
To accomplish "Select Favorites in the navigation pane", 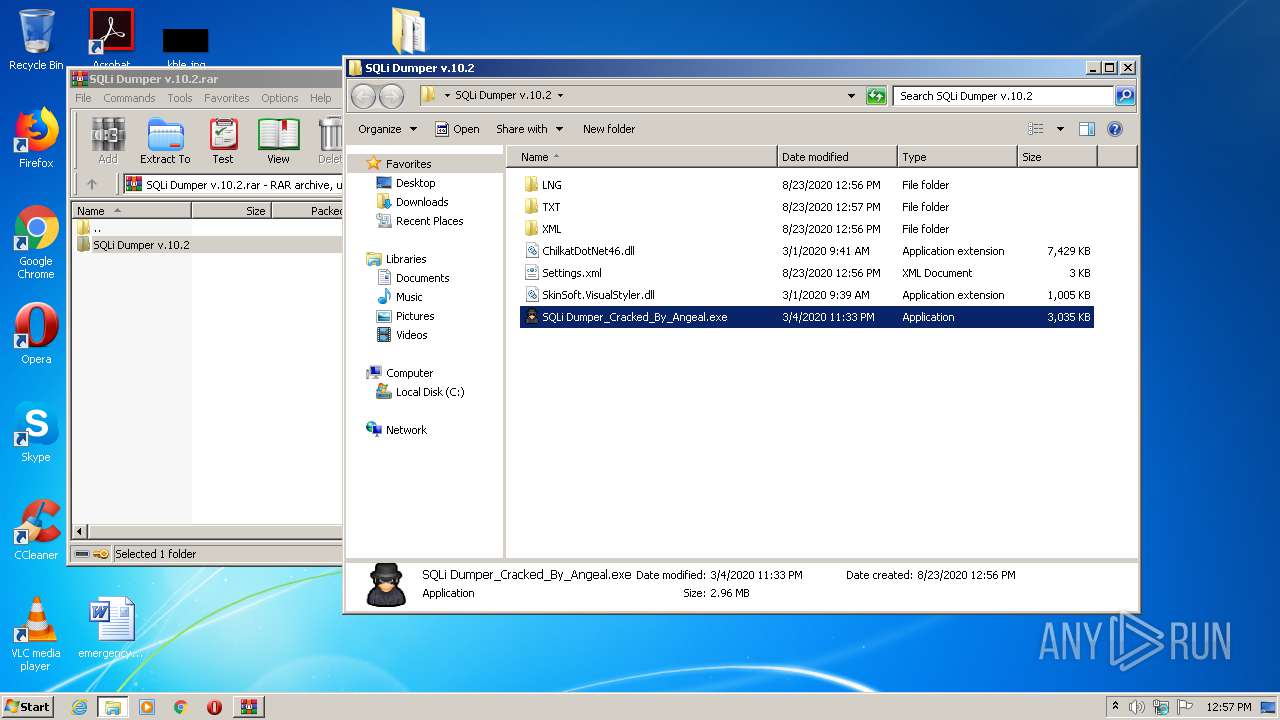I will click(409, 164).
